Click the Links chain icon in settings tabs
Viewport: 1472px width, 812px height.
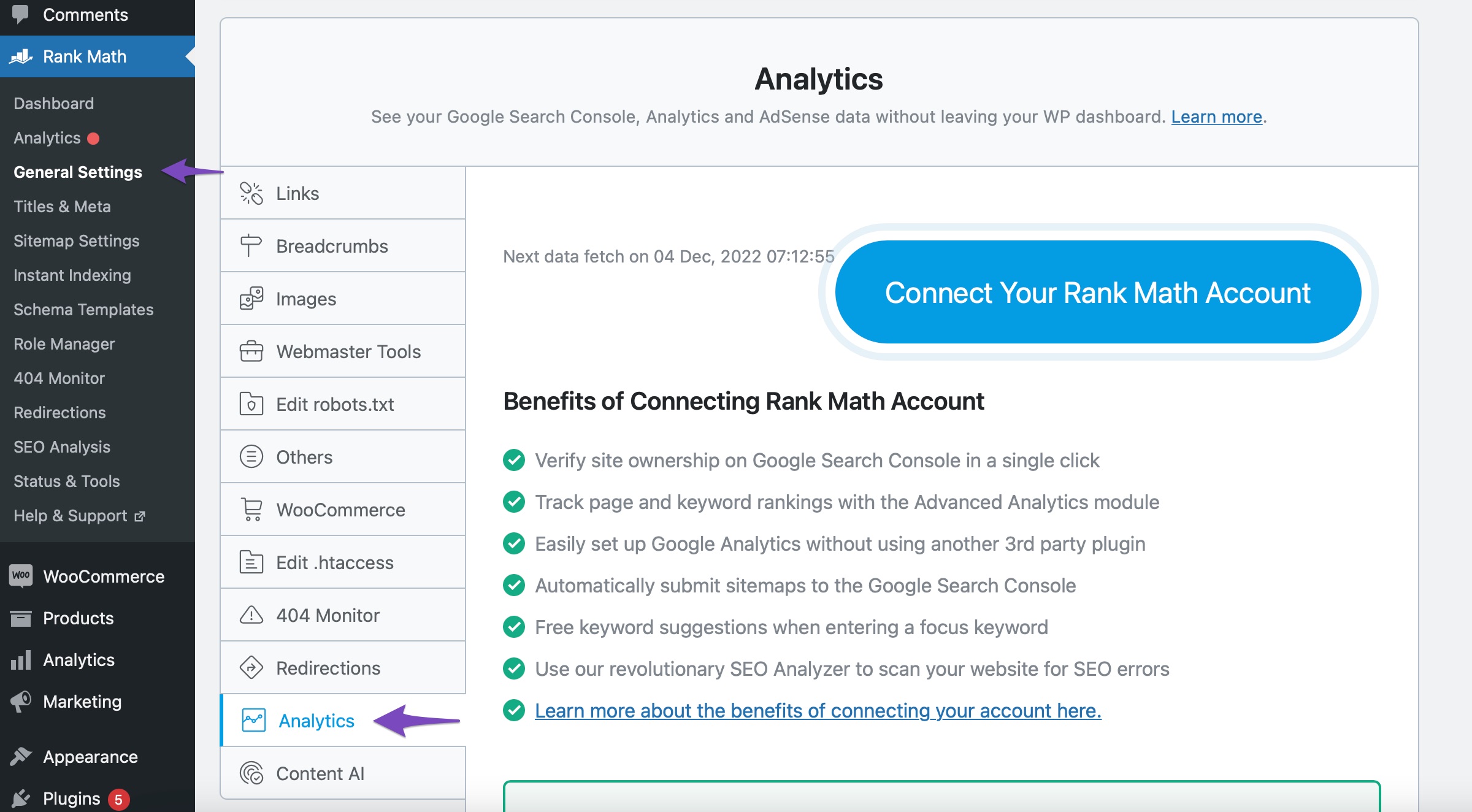coord(251,193)
